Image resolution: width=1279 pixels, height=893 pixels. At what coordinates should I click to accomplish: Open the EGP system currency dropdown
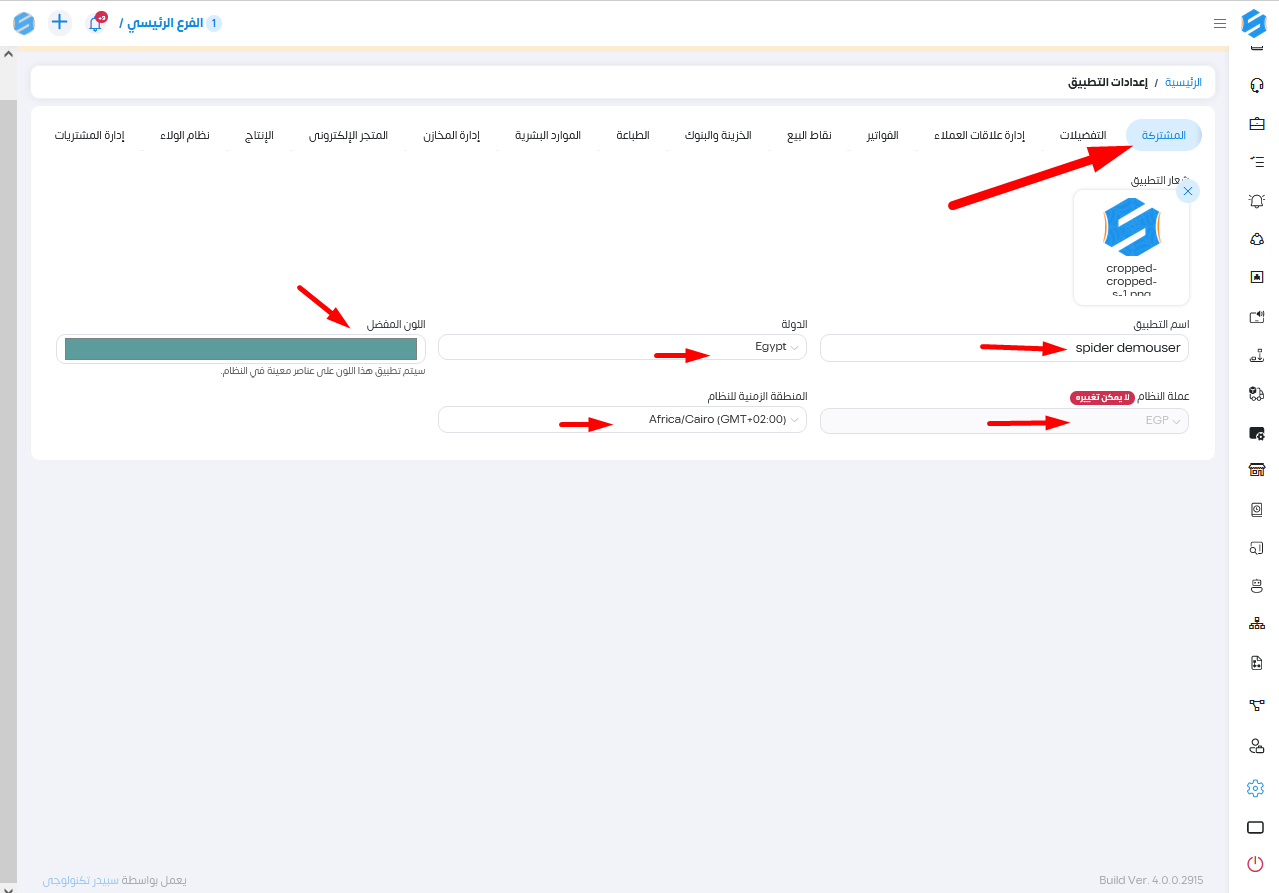pyautogui.click(x=1004, y=421)
